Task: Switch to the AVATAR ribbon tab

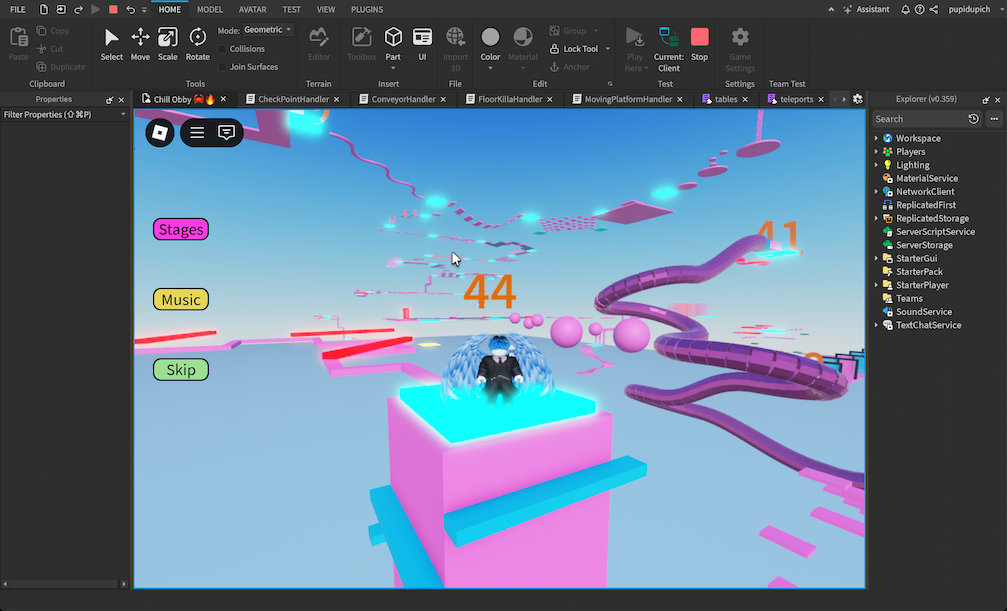Action: [x=252, y=10]
